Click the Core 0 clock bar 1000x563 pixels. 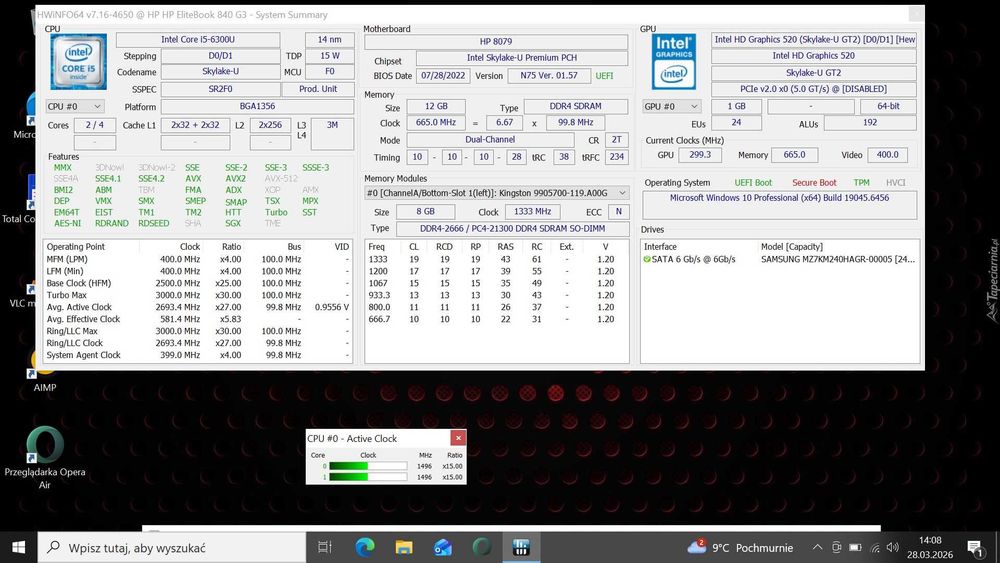pyautogui.click(x=368, y=466)
